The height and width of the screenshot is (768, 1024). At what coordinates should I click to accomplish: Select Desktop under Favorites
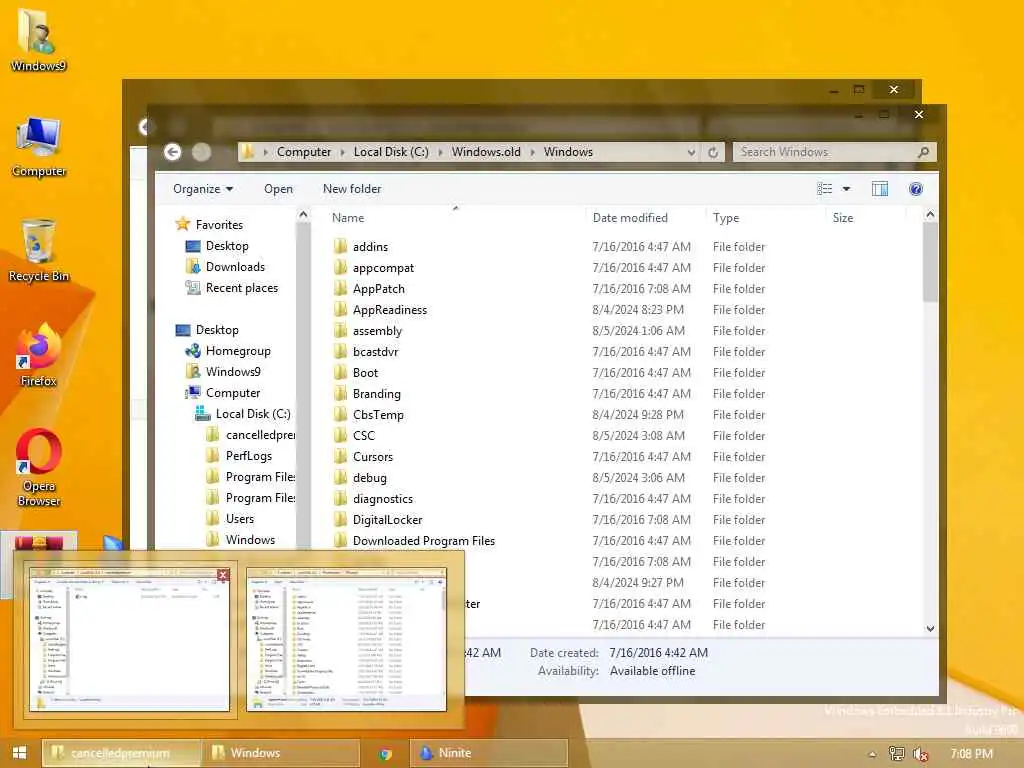pos(227,246)
